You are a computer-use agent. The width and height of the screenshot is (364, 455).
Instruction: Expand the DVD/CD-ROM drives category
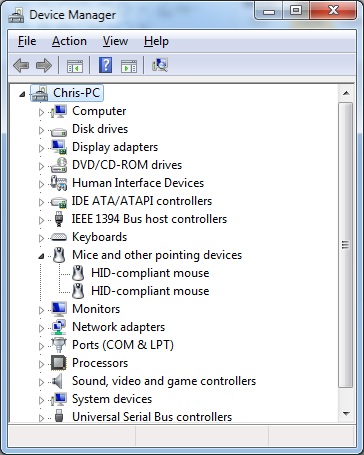click(x=41, y=166)
